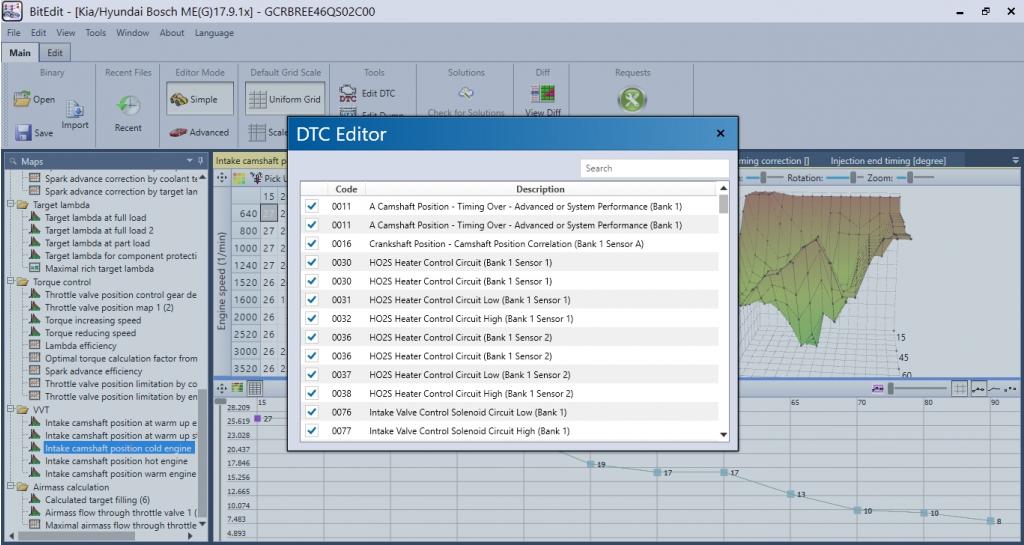This screenshot has width=1024, height=545.
Task: Select the line-only graph style icon
Action: point(994,388)
